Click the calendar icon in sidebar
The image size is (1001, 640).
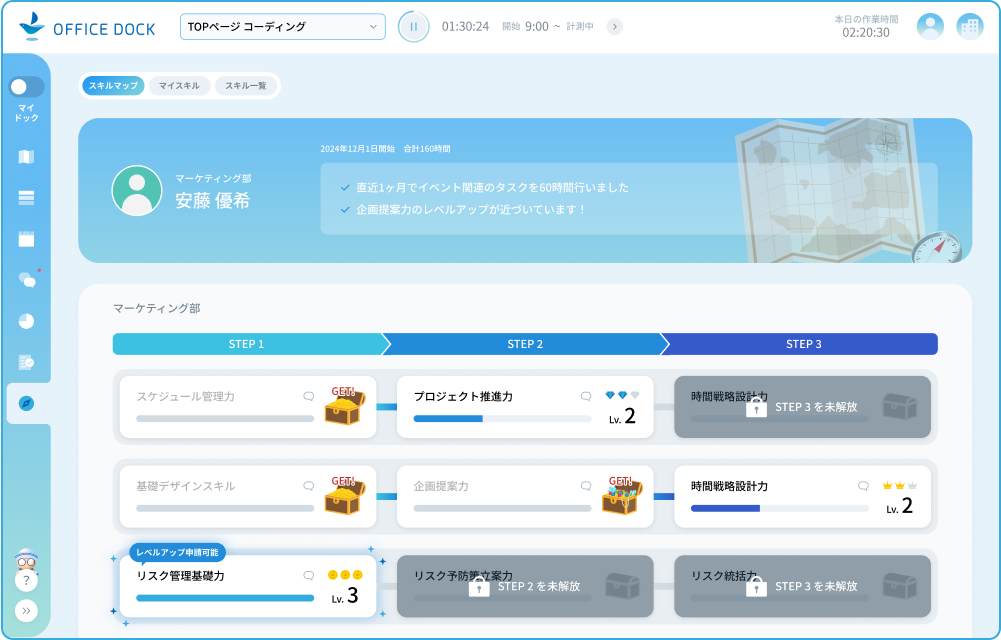tap(26, 239)
